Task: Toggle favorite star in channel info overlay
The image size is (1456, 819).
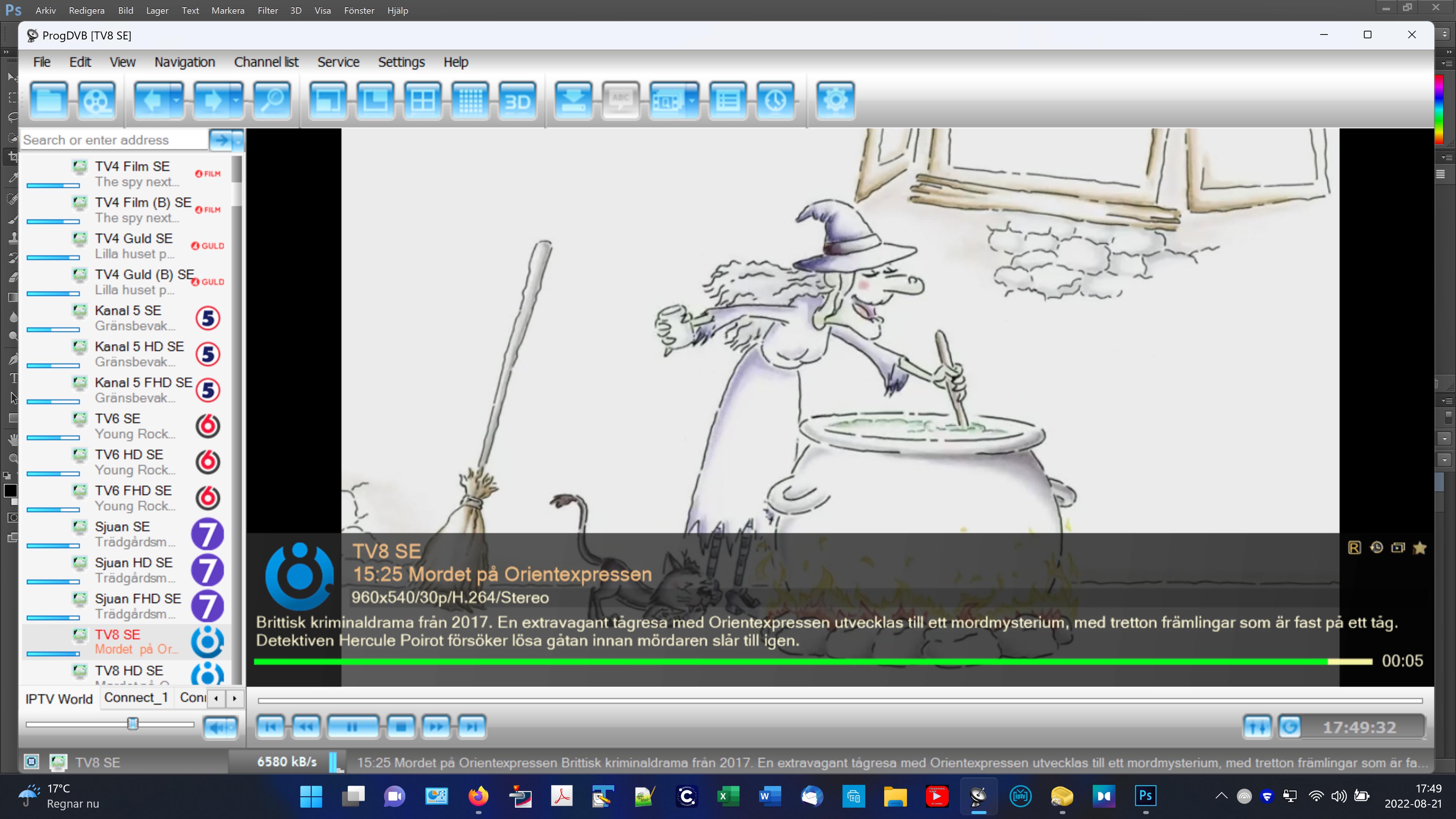Action: 1419,548
